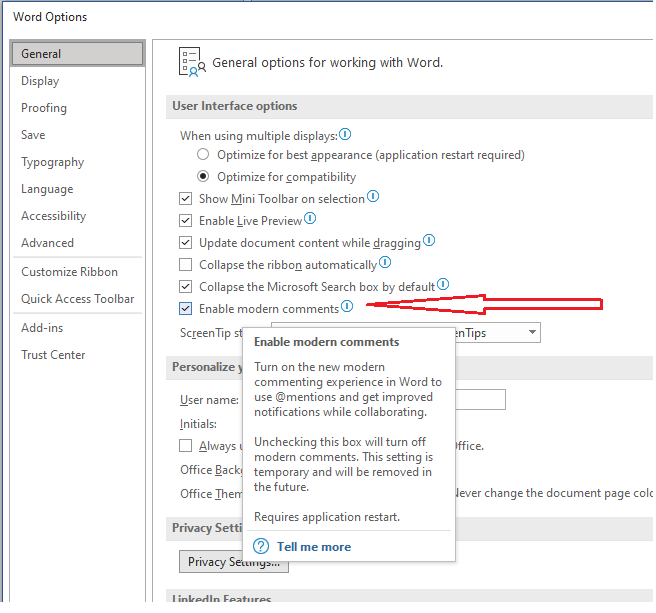Click the Privacy Settings button

coord(234,562)
